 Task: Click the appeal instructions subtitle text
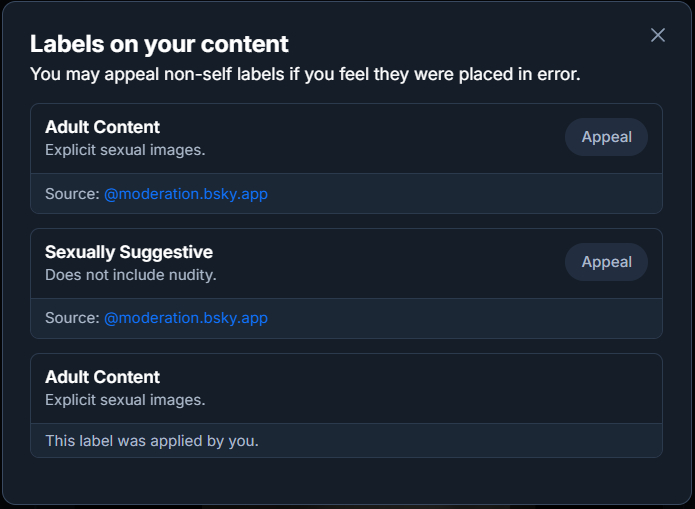(305, 74)
